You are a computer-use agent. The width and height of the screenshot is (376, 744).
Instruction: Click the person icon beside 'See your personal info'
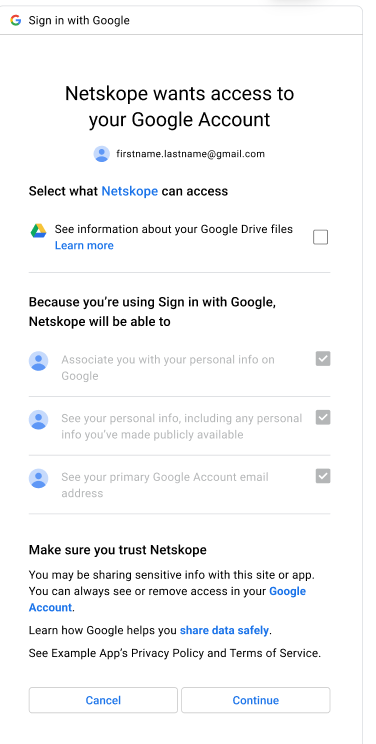tap(38, 420)
